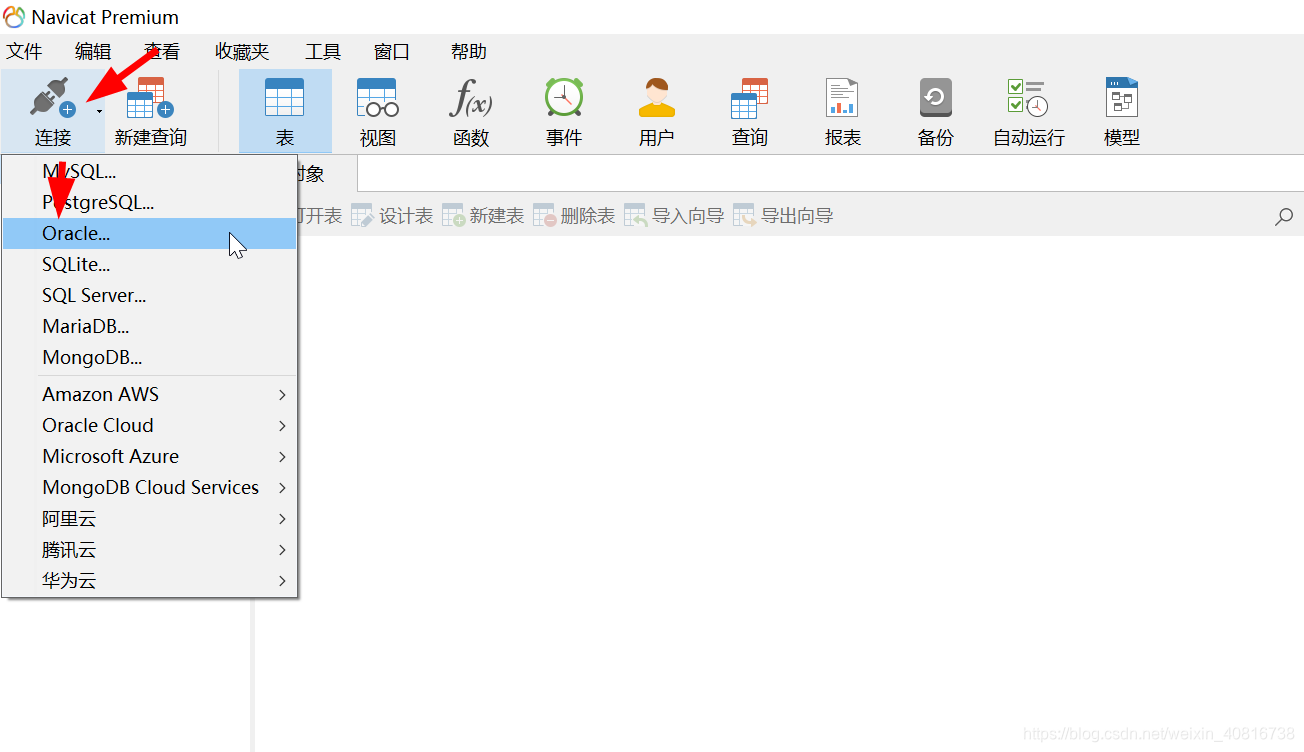This screenshot has height=752, width=1304.
Task: Open the connection dropdown arrow
Action: pos(99,111)
